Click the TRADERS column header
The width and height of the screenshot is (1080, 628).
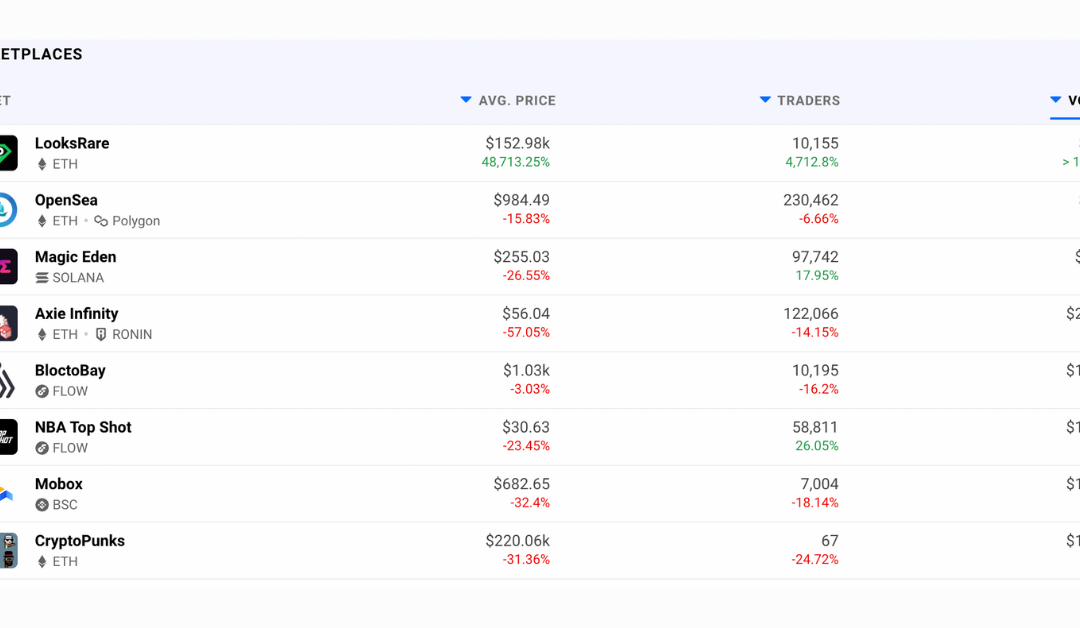[809, 101]
